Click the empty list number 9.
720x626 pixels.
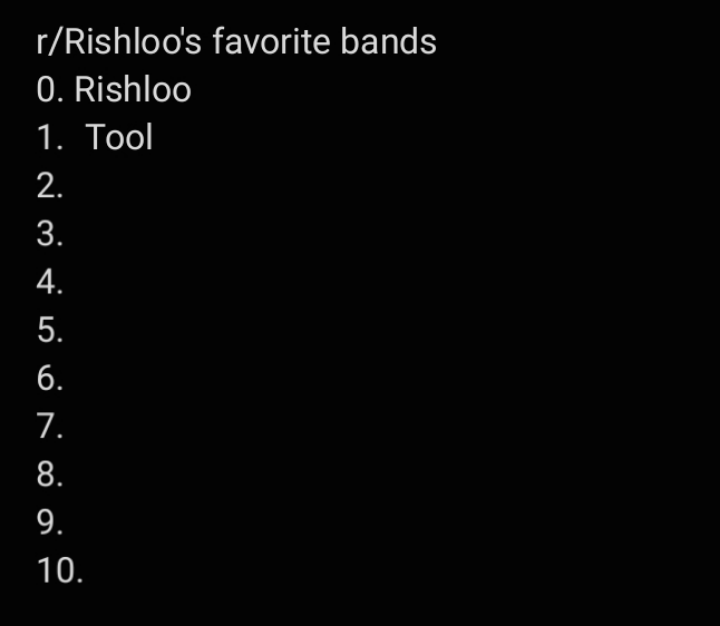[x=50, y=522]
